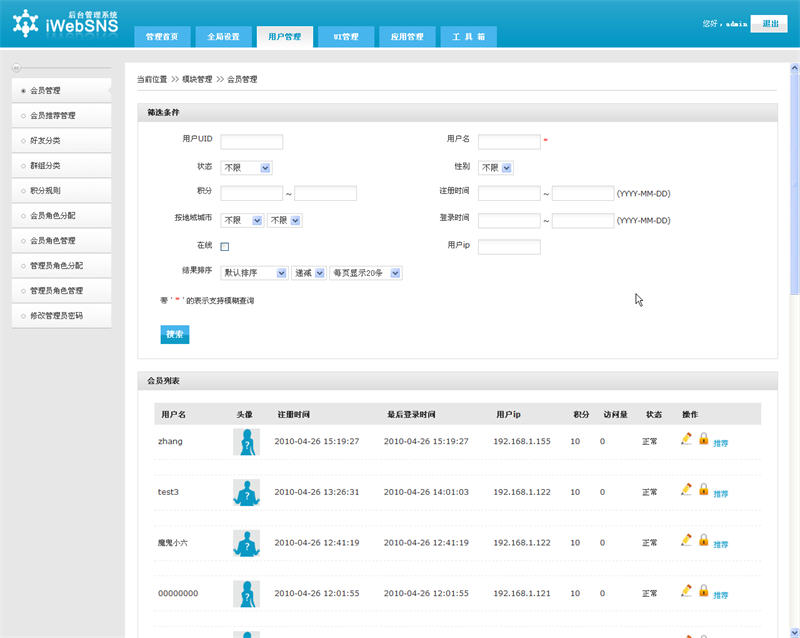The width and height of the screenshot is (800, 638).
Task: Lock the 魔鬼小六 account via lock icon
Action: point(704,539)
